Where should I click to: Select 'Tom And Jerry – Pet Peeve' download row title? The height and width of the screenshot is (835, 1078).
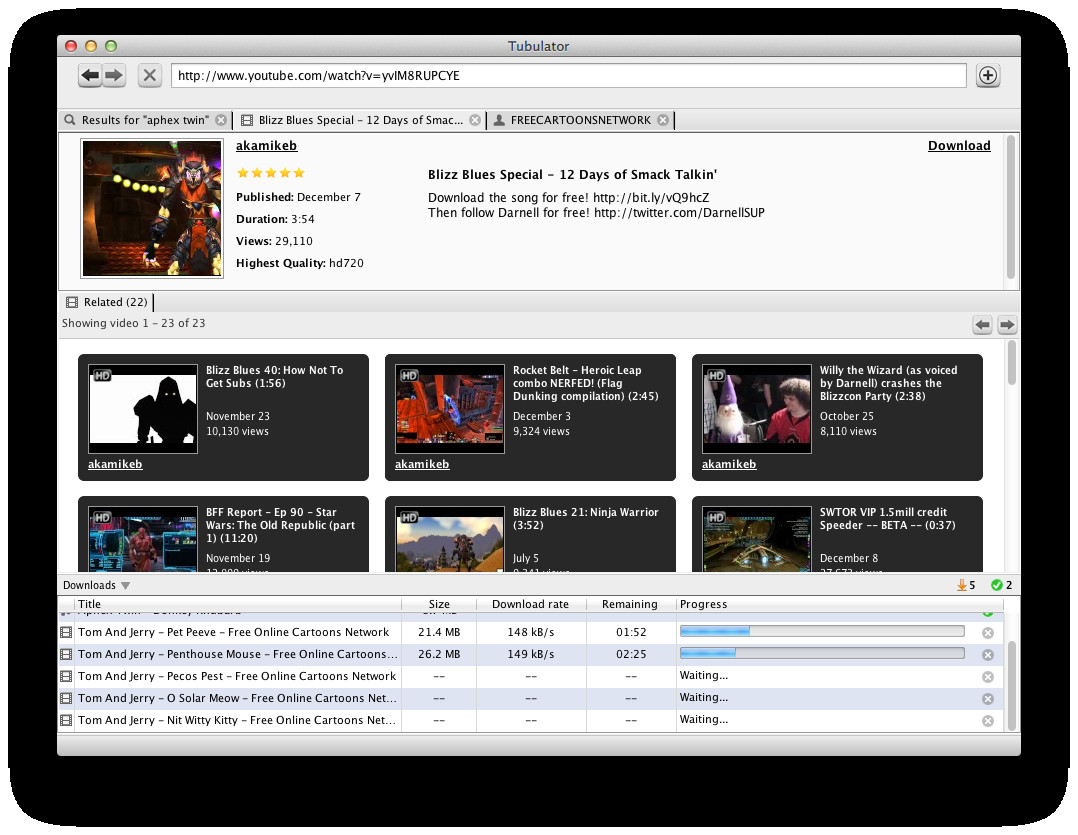coord(233,632)
